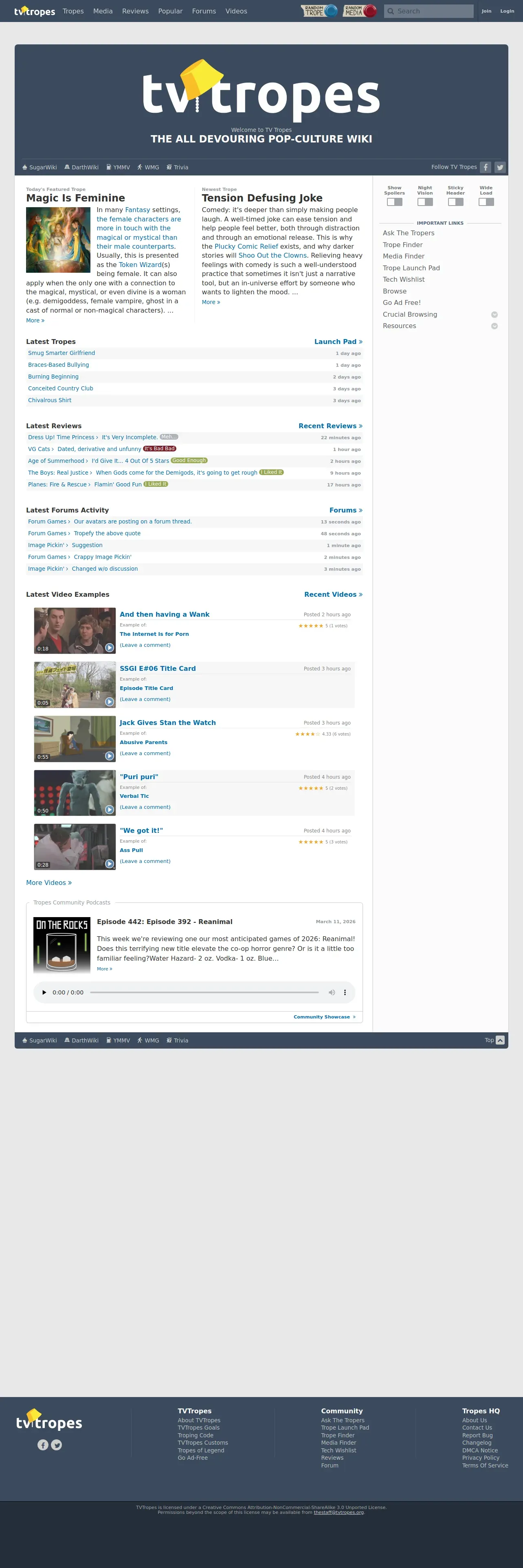This screenshot has height=1568, width=523.
Task: Open Tech Wishlist in Important Links
Action: coord(404,279)
